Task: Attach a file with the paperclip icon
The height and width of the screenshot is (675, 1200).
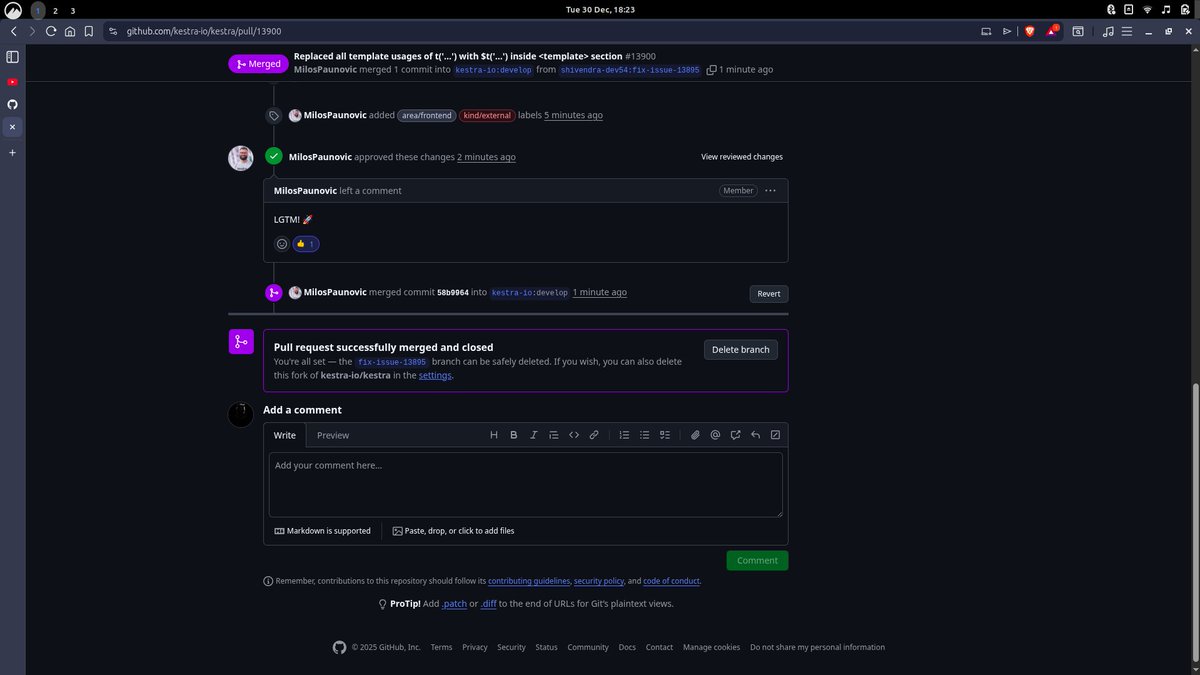Action: pos(695,434)
